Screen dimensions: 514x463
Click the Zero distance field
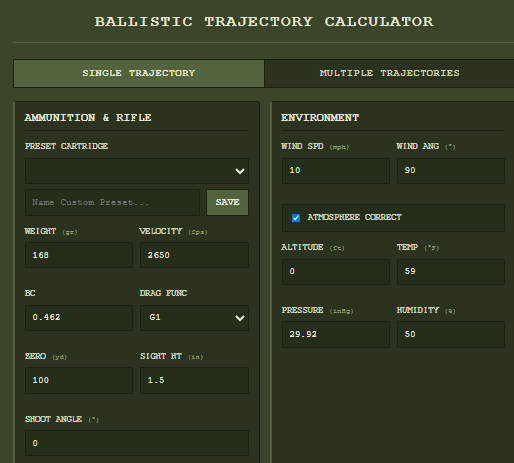point(79,380)
